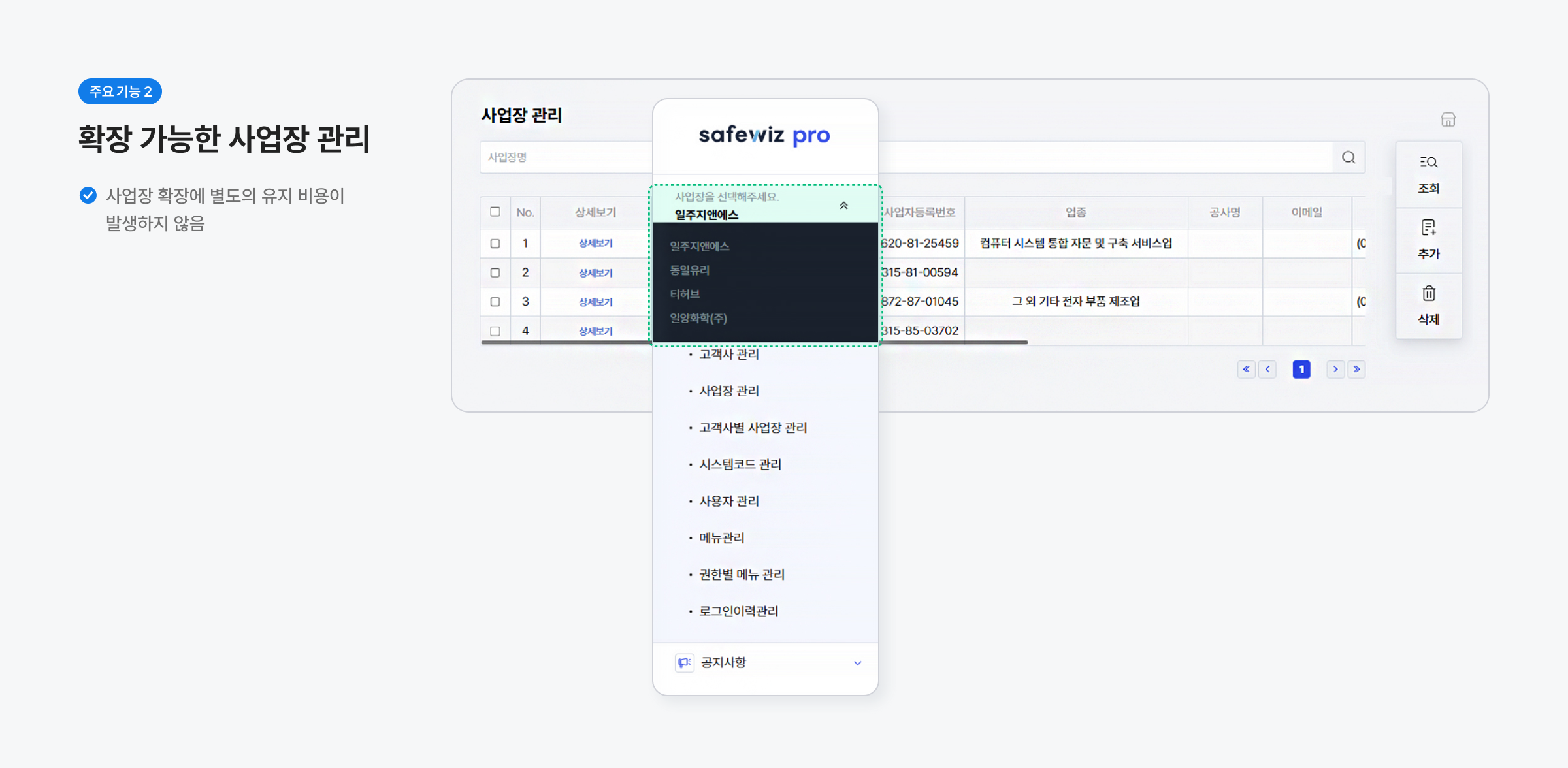Toggle the select-all checkbox in table header
Viewport: 1568px width, 768px height.
coord(495,212)
